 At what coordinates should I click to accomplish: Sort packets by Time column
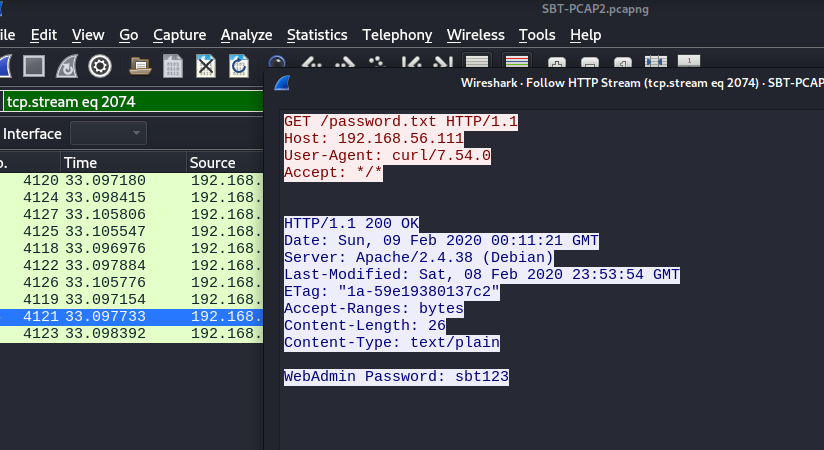point(123,163)
